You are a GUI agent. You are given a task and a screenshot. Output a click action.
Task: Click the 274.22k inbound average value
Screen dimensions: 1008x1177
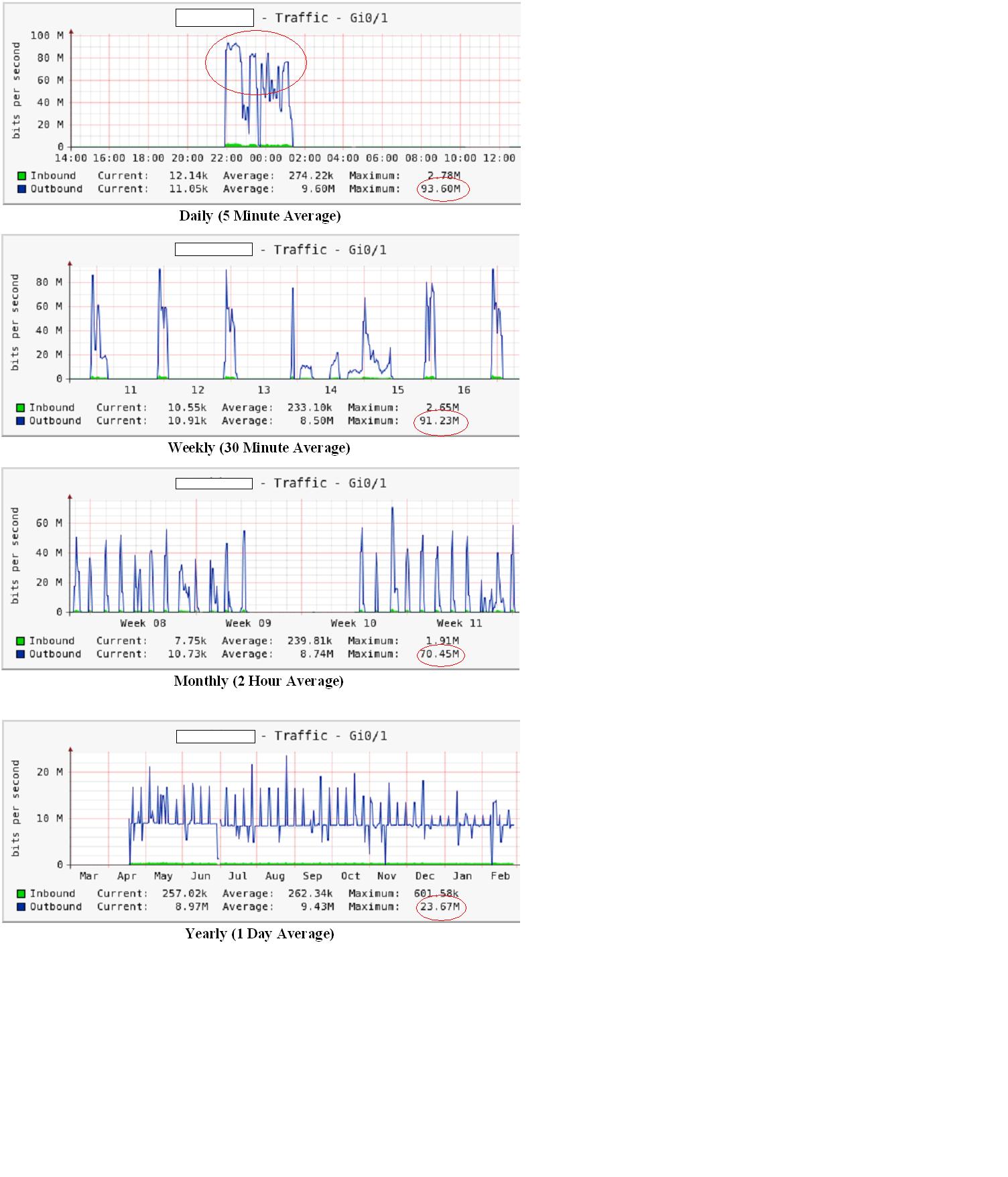[311, 176]
